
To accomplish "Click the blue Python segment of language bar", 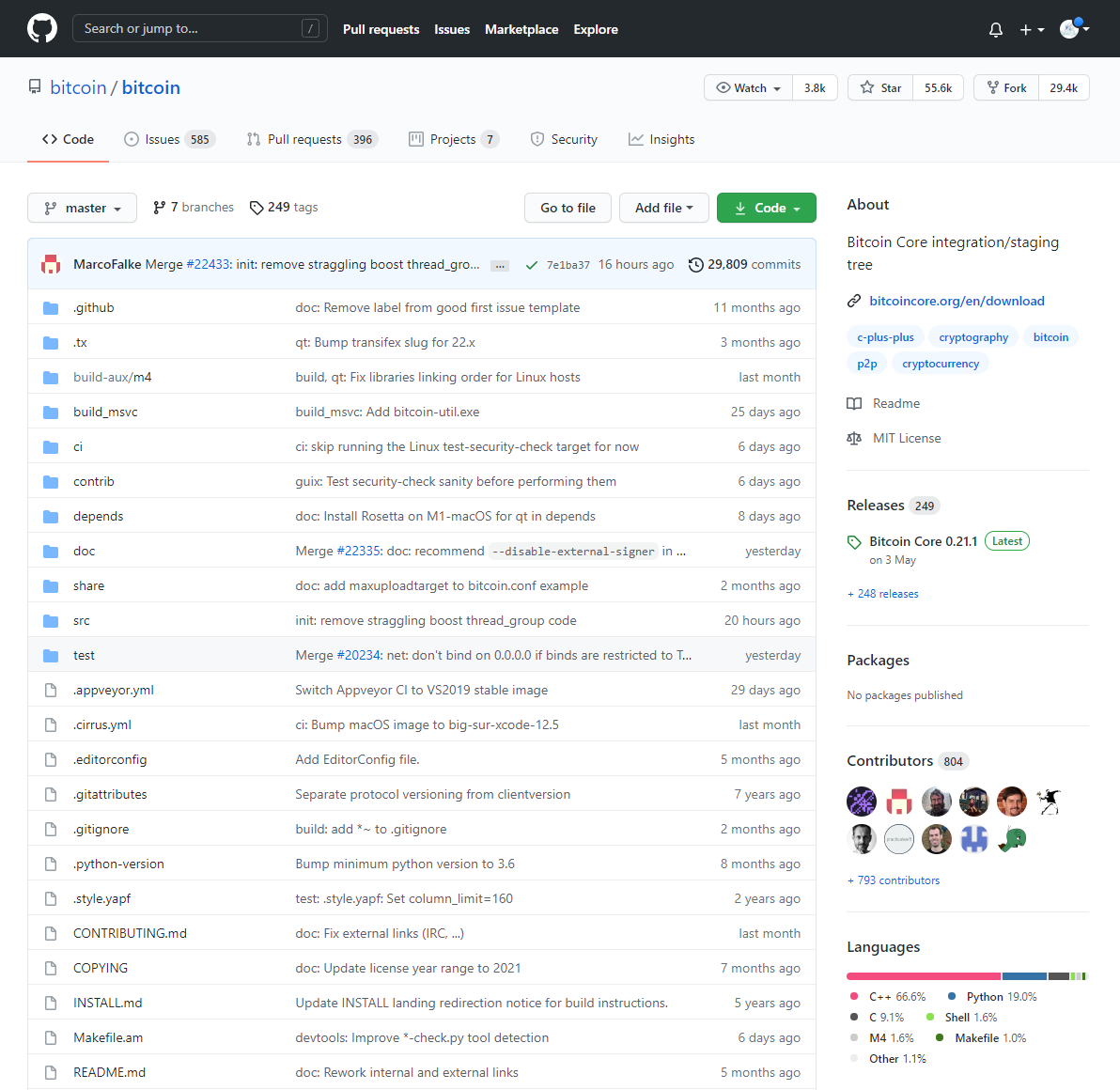I will 1024,976.
